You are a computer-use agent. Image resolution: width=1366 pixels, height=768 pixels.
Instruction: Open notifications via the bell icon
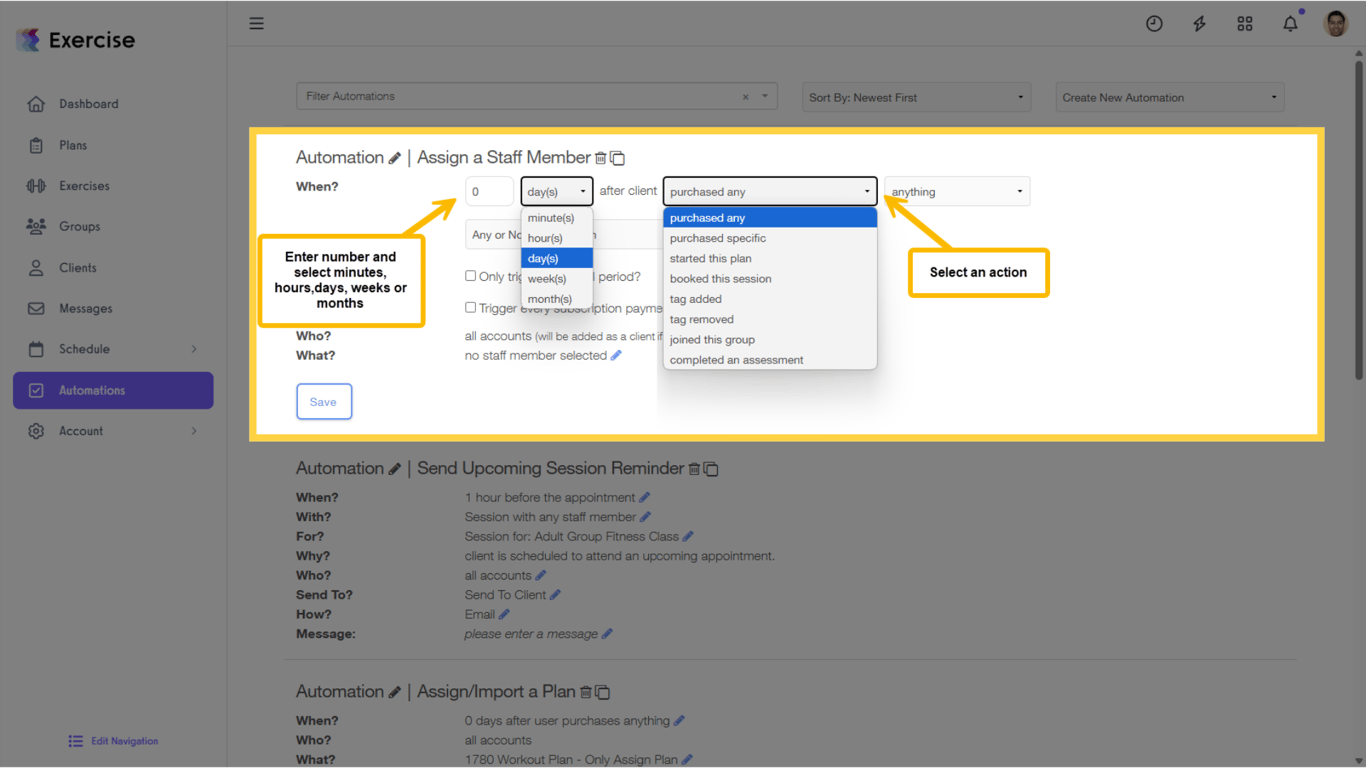tap(1290, 23)
